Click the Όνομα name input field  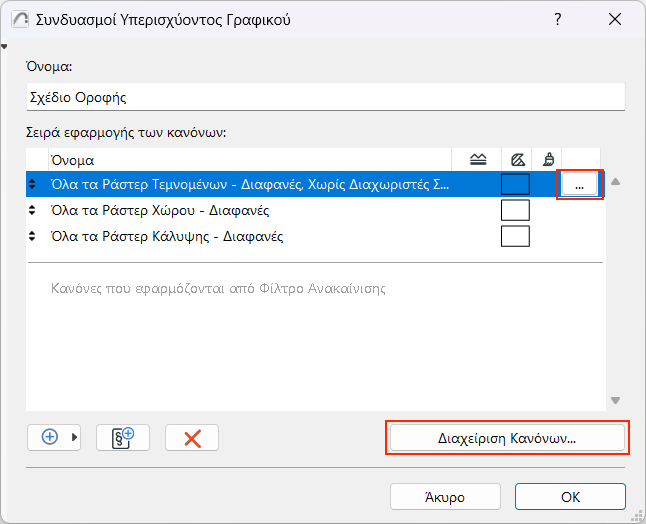coord(325,97)
